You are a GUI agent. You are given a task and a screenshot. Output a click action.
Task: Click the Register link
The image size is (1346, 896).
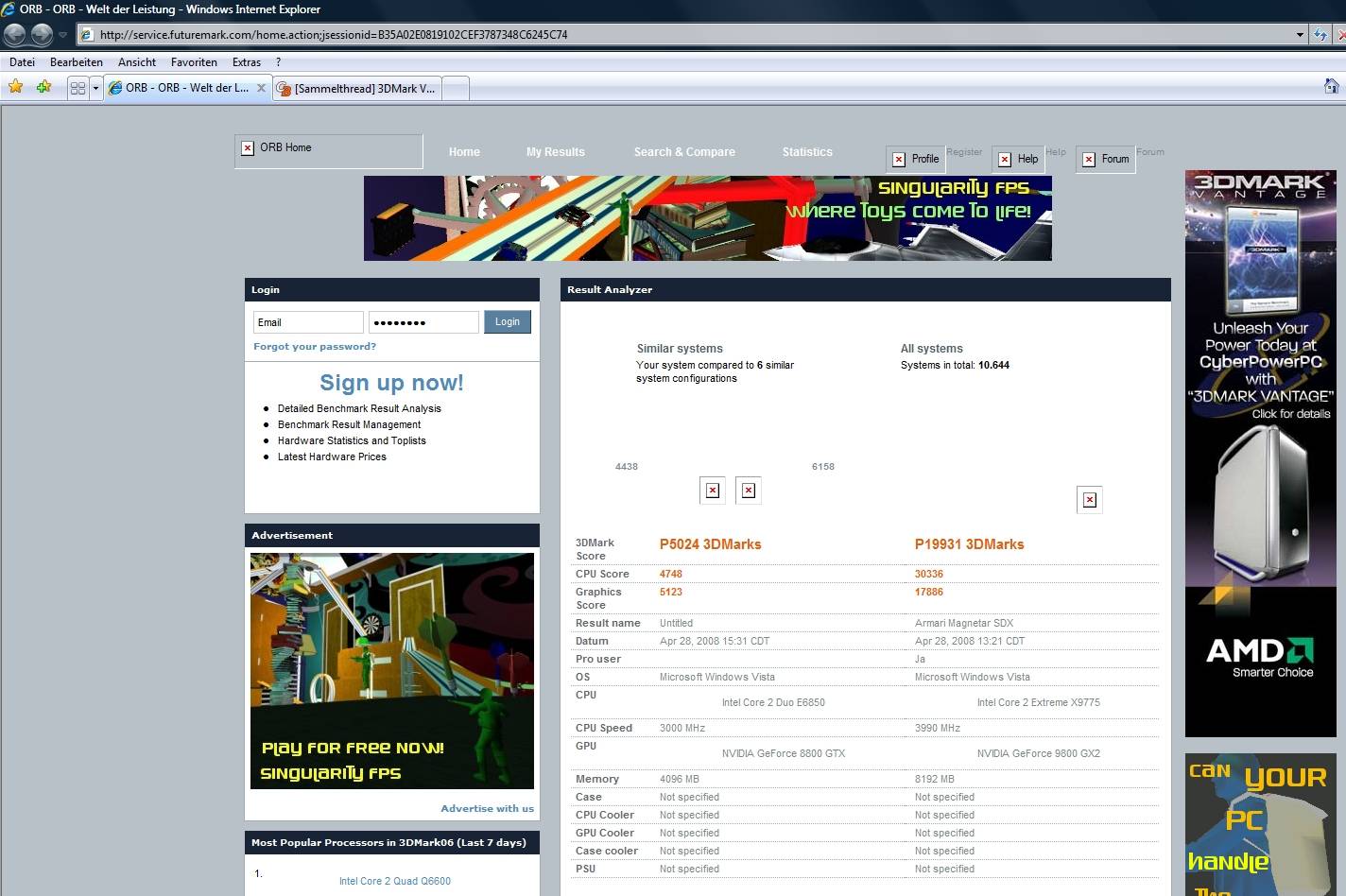[x=964, y=152]
